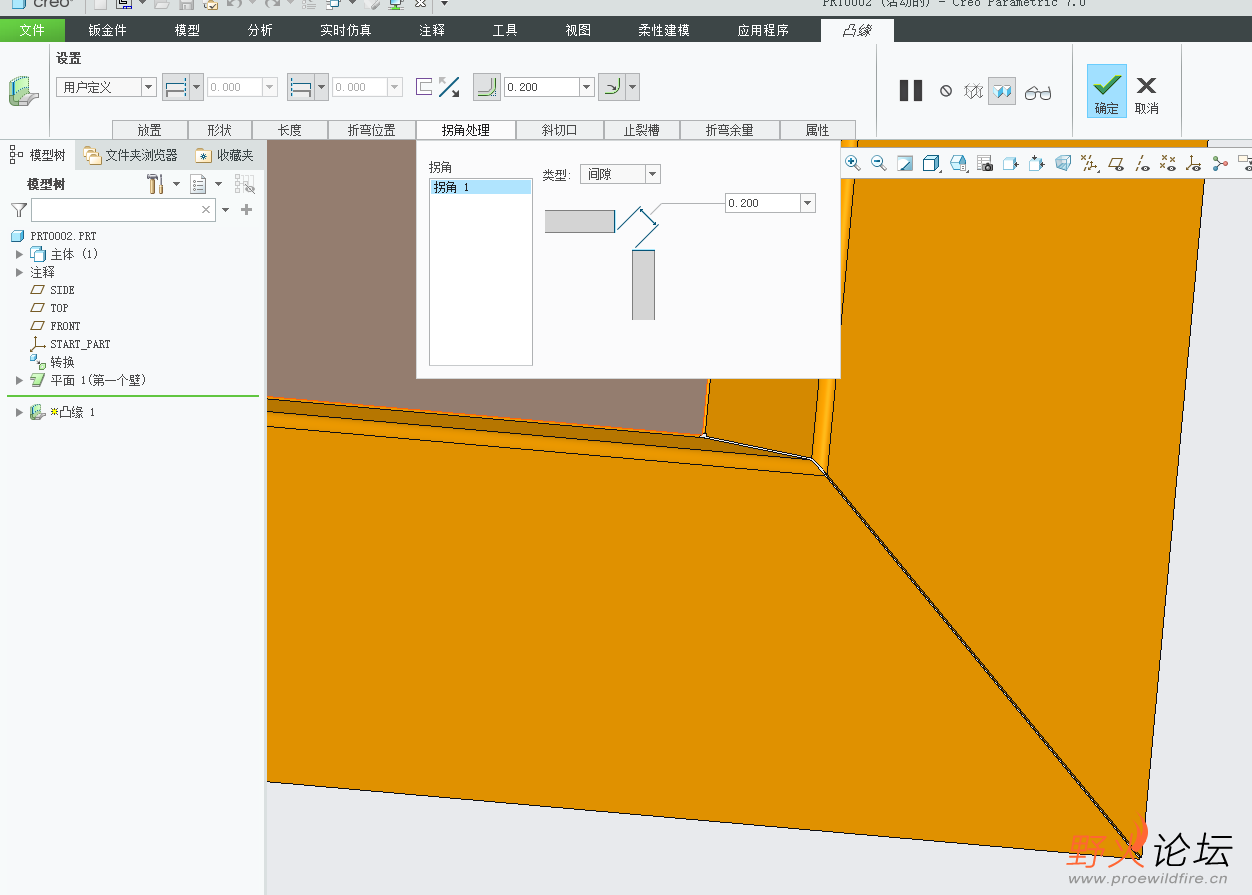Image resolution: width=1252 pixels, height=895 pixels.
Task: Select PRT0002.PRT in model tree
Action: (64, 236)
